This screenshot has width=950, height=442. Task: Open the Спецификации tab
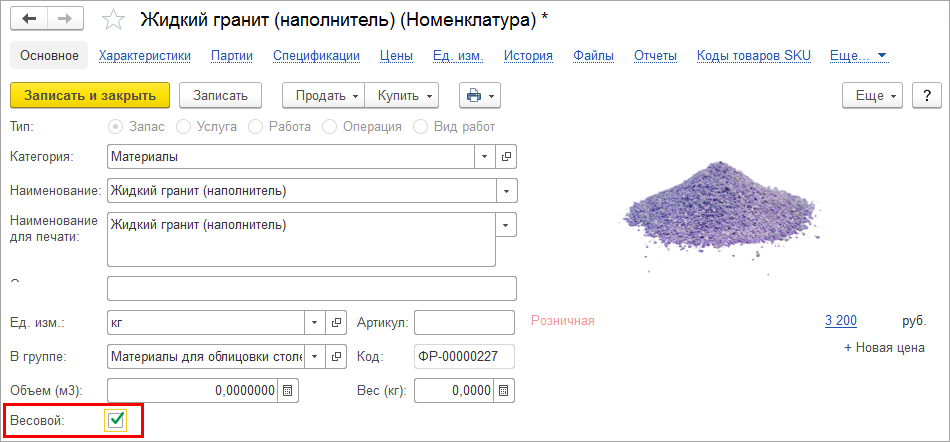(x=316, y=55)
